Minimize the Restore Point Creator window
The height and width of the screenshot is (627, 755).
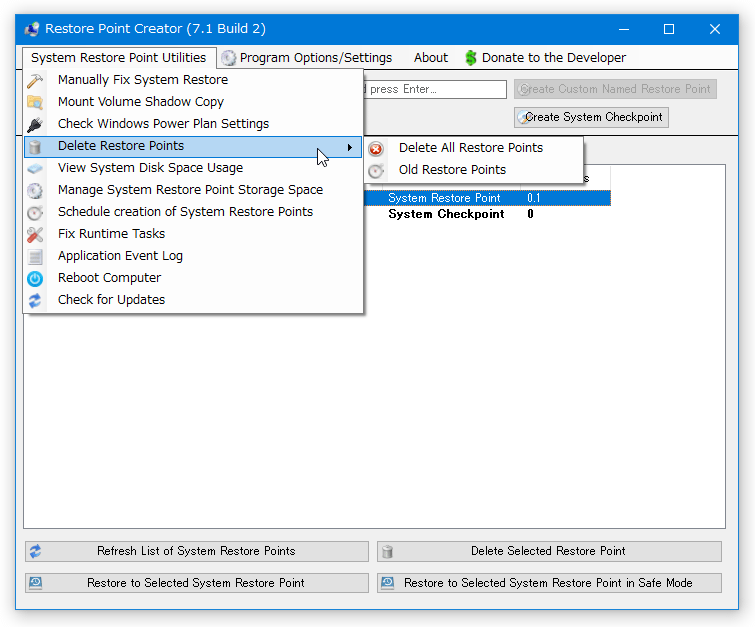pos(624,29)
